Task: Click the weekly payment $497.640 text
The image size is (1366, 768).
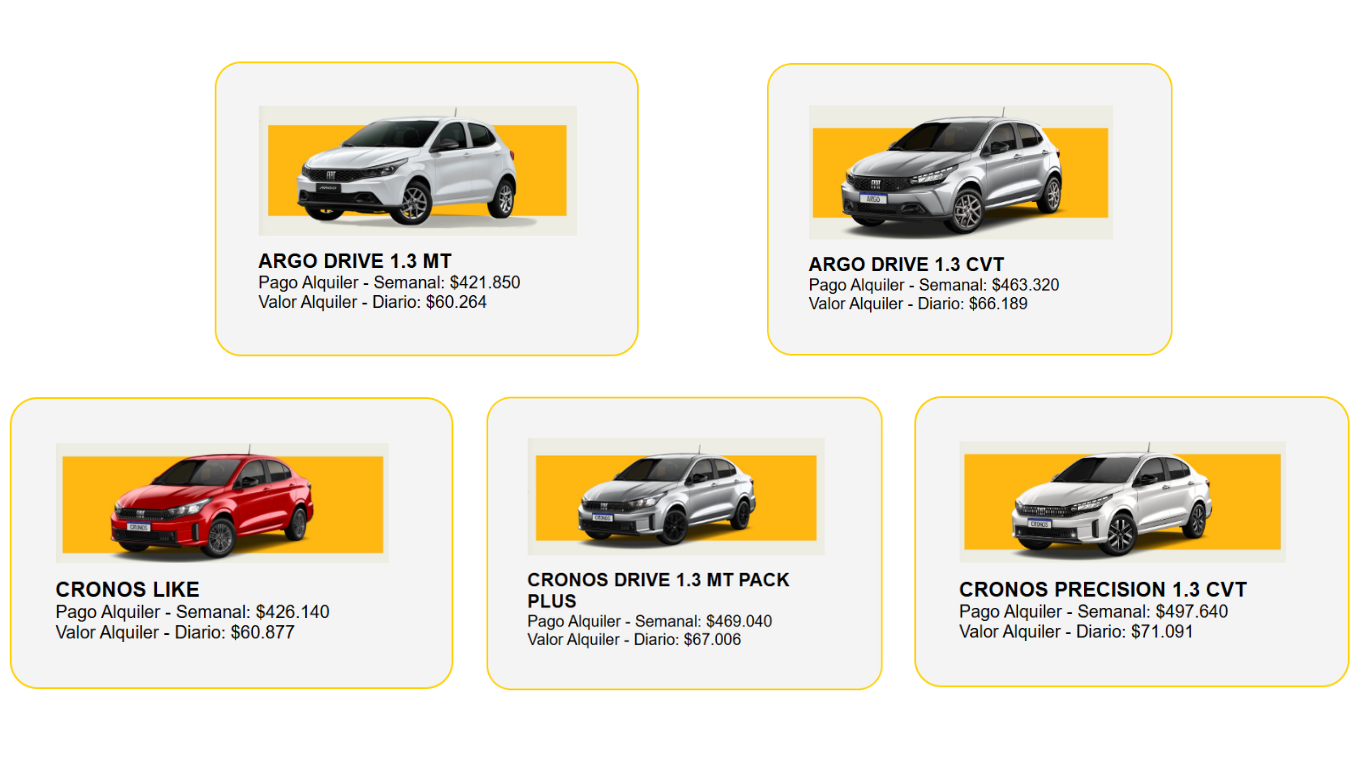Action: (x=1094, y=611)
